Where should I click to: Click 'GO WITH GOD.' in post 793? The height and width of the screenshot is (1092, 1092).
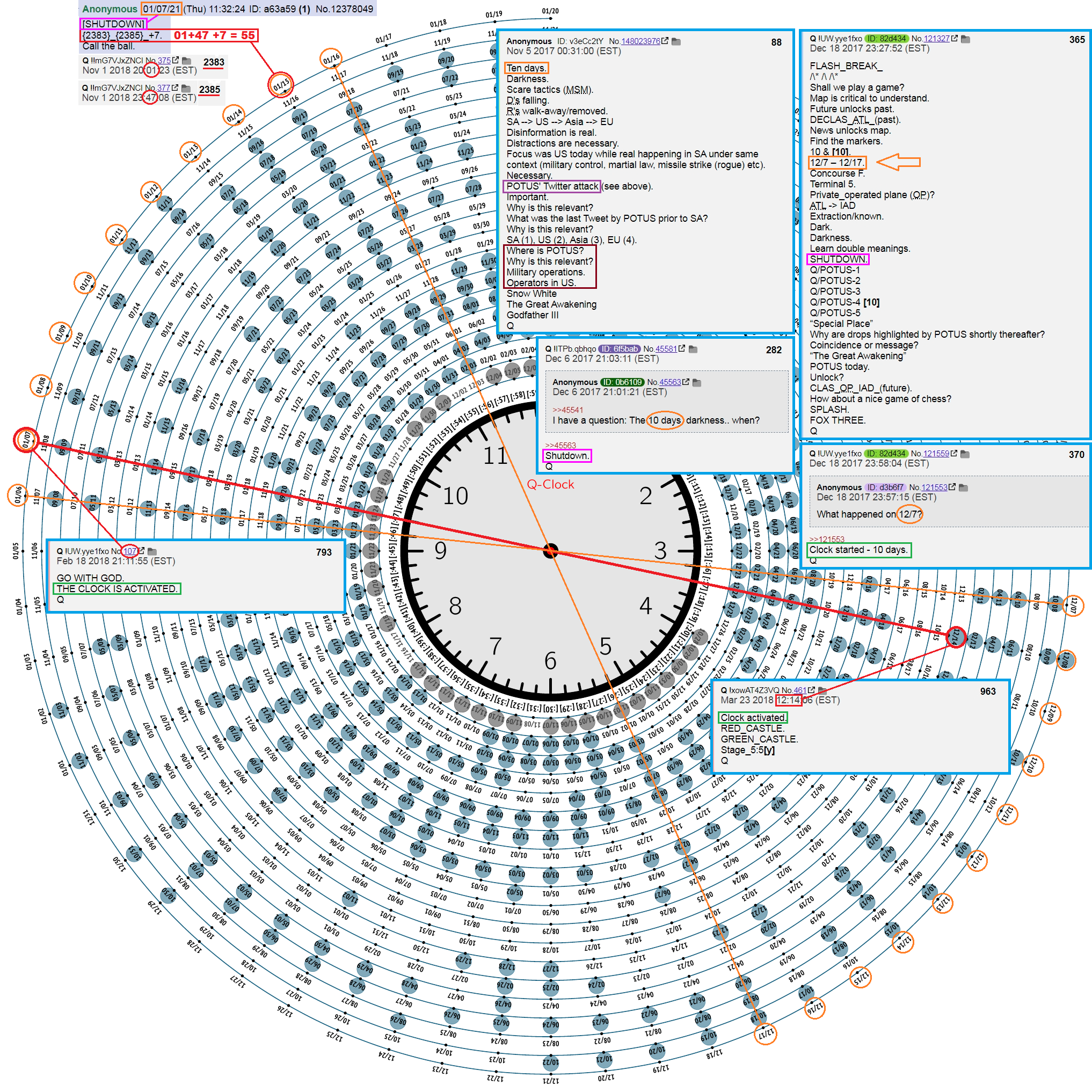click(90, 578)
